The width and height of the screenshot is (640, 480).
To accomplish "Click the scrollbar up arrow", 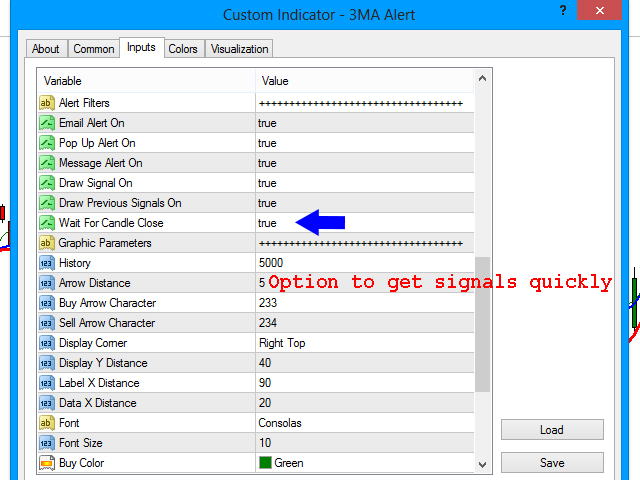I will point(482,78).
